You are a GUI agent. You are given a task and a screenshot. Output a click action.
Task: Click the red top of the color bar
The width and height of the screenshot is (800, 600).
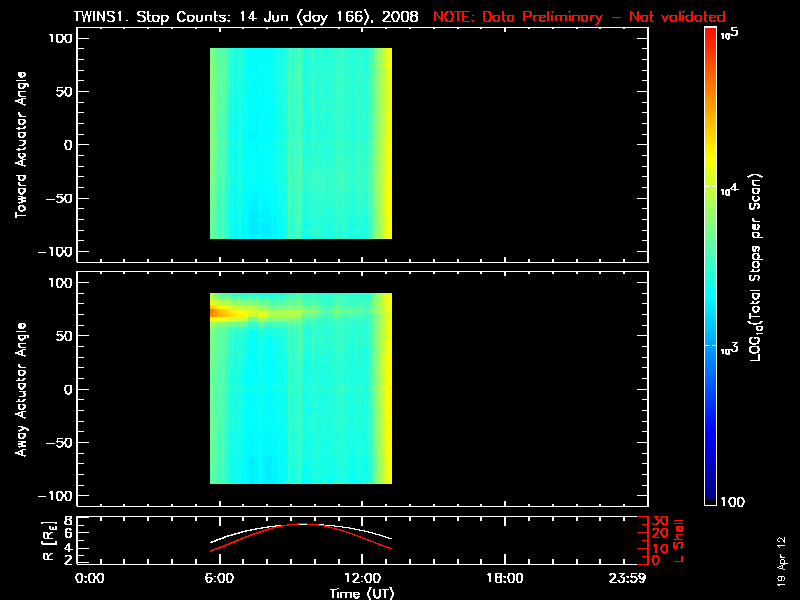point(710,34)
